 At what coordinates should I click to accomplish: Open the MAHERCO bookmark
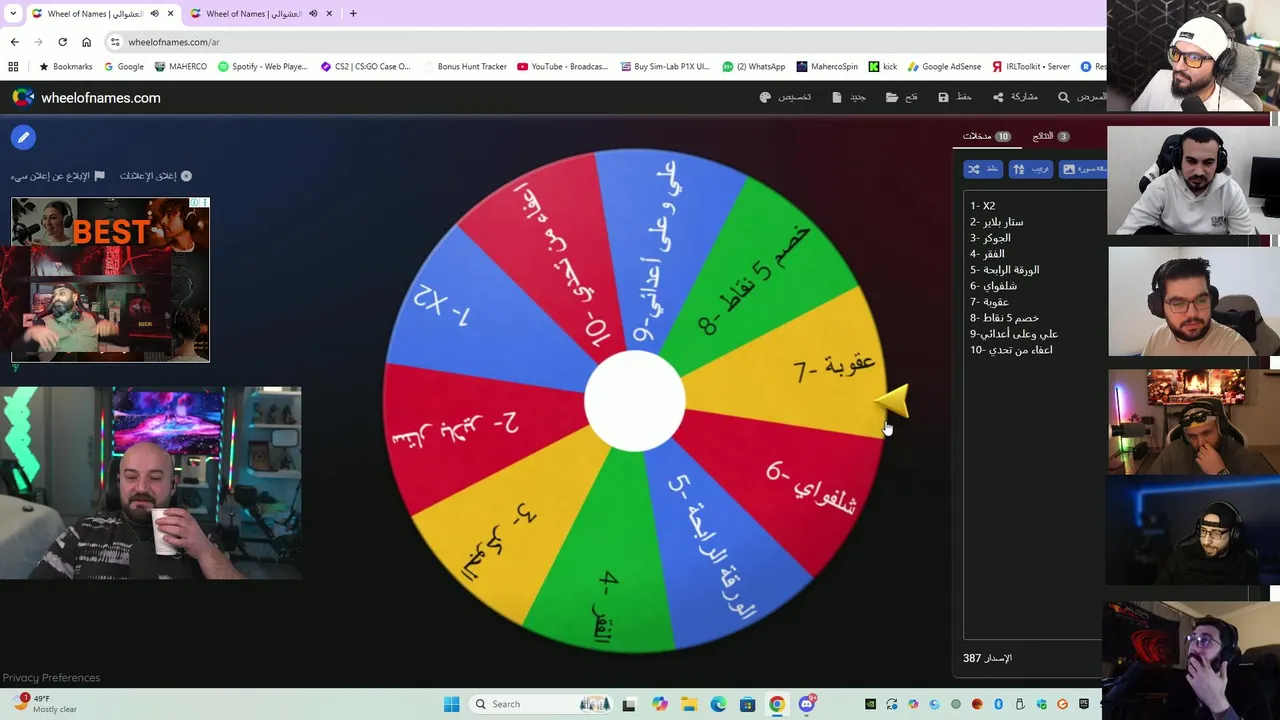click(x=181, y=67)
